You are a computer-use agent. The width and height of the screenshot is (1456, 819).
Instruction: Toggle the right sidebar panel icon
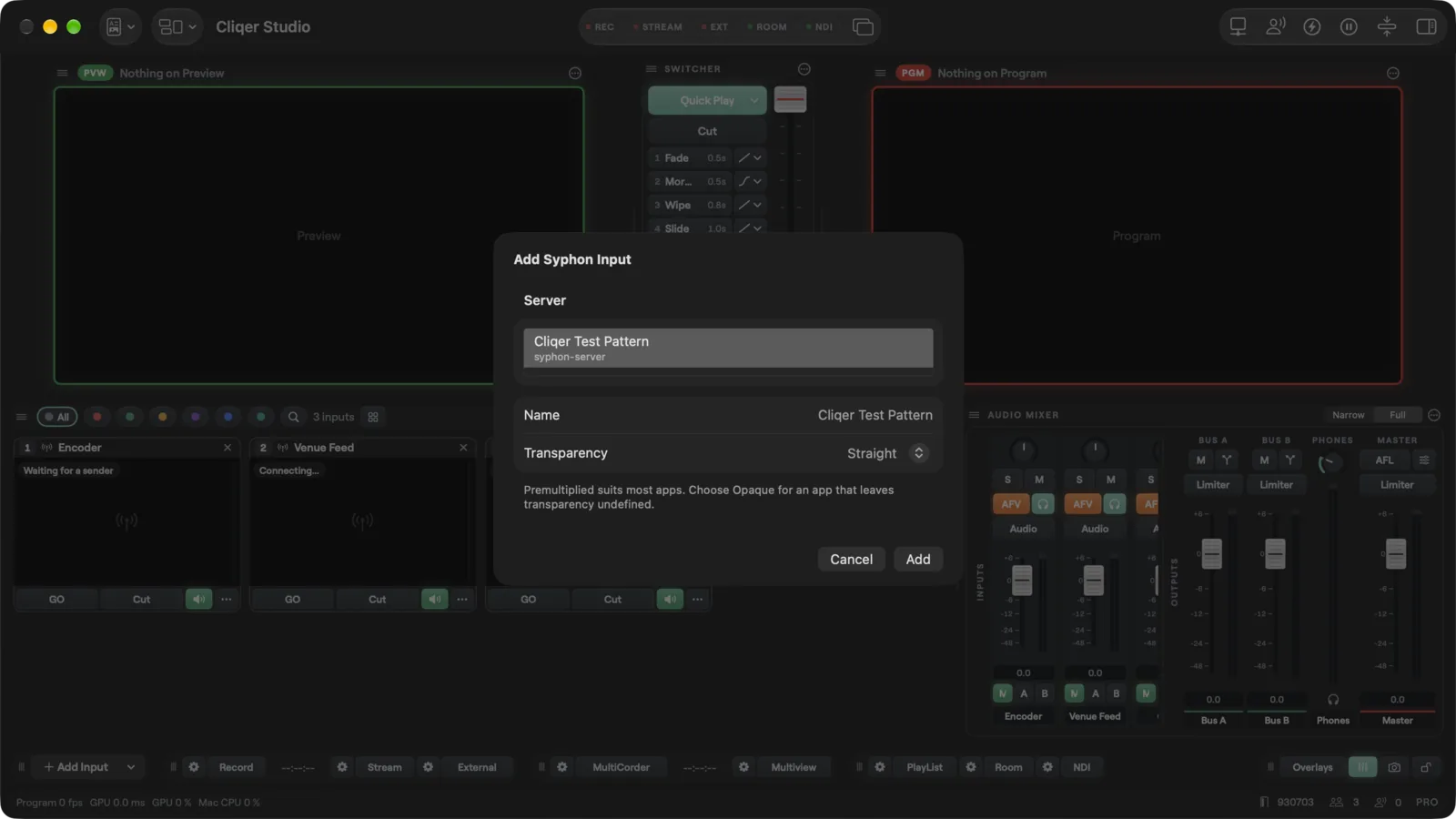coord(1426,27)
